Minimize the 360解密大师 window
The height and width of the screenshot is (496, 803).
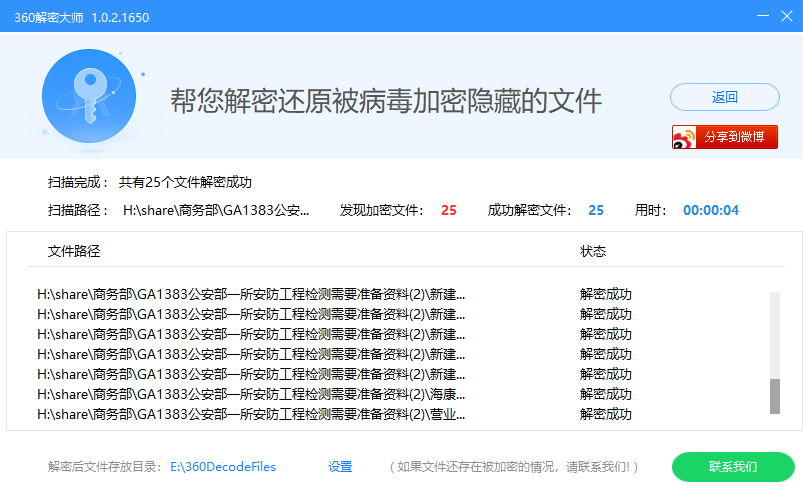pos(763,16)
